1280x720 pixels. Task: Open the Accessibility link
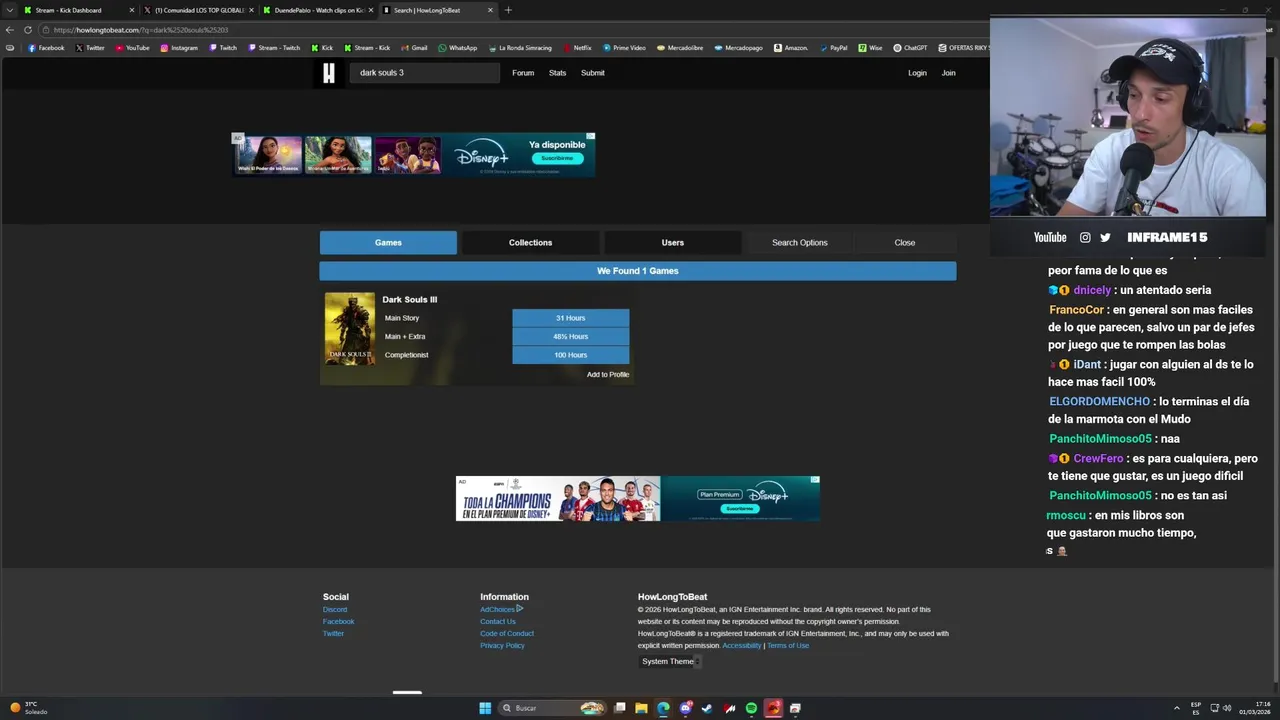click(x=741, y=645)
